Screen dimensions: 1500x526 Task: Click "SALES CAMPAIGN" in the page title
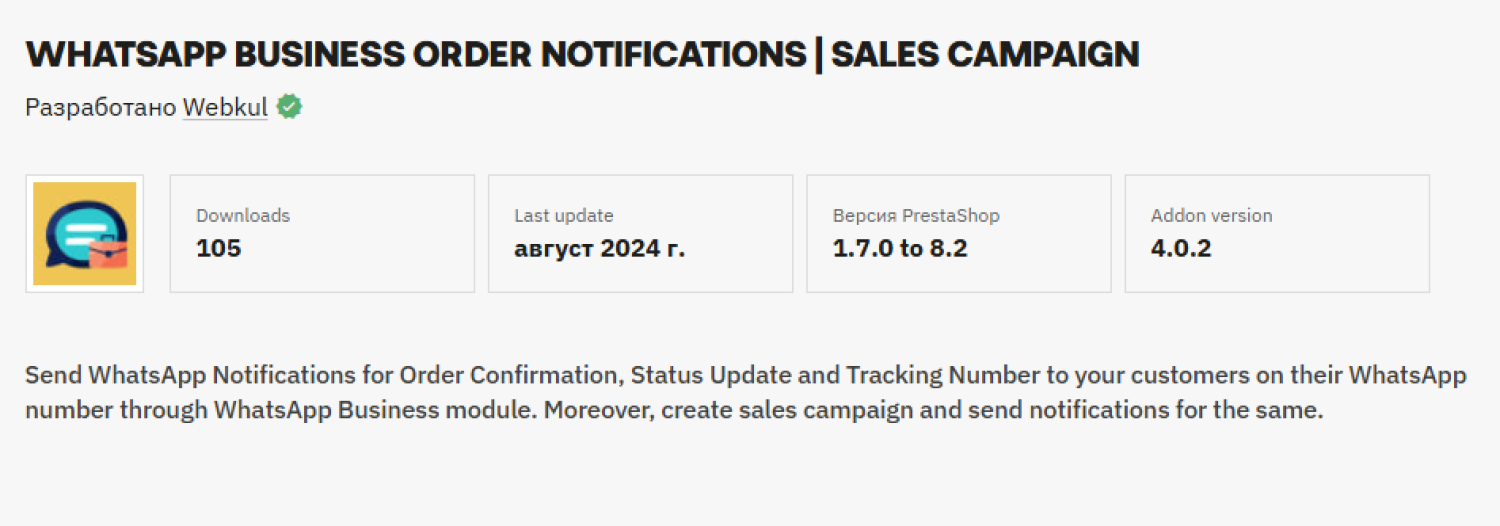(x=985, y=54)
